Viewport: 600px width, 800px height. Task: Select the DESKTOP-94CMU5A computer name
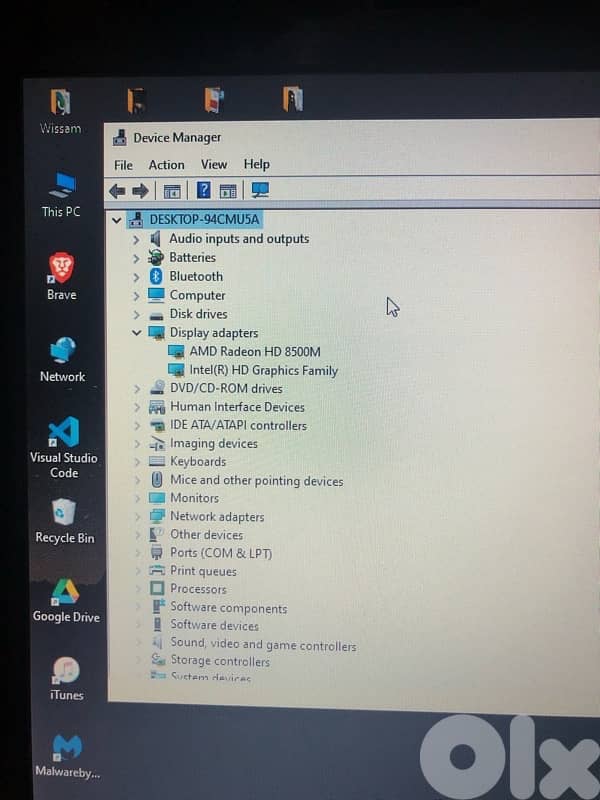pos(205,219)
